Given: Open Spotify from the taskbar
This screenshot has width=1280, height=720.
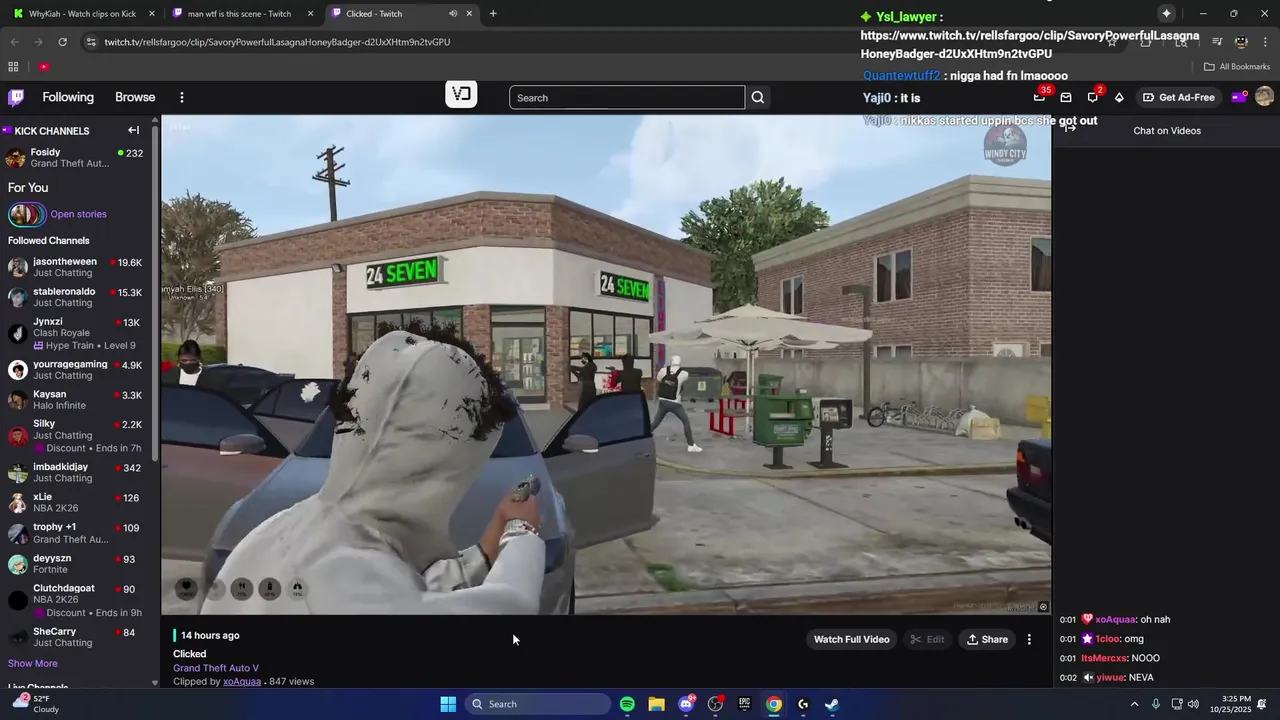Looking at the screenshot, I should point(627,704).
